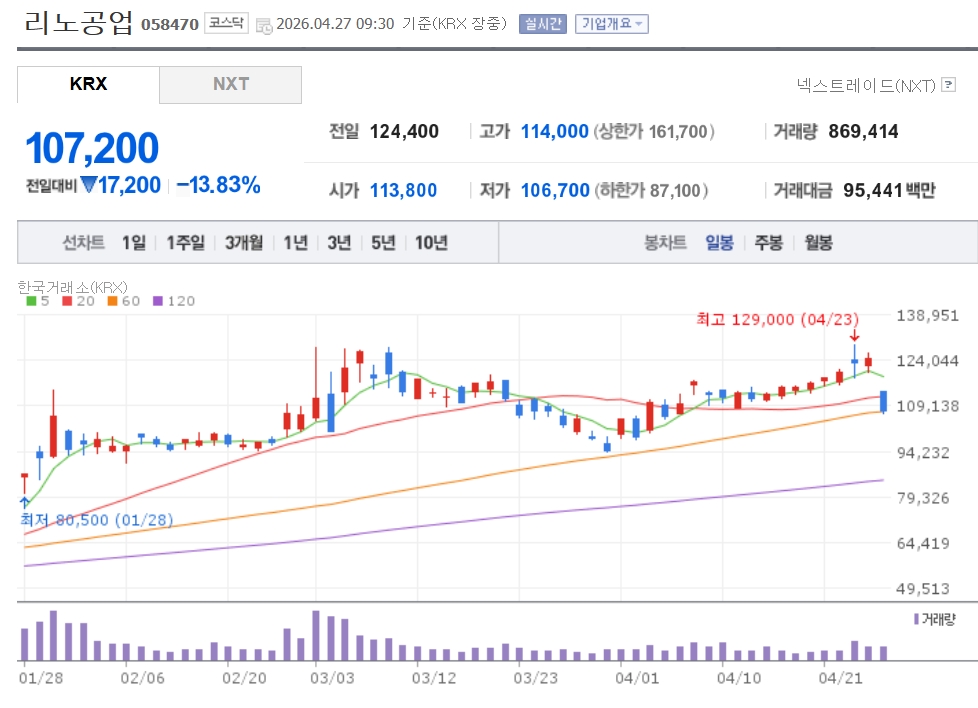The width and height of the screenshot is (978, 708).
Task: Select the KRX tab
Action: 88,84
